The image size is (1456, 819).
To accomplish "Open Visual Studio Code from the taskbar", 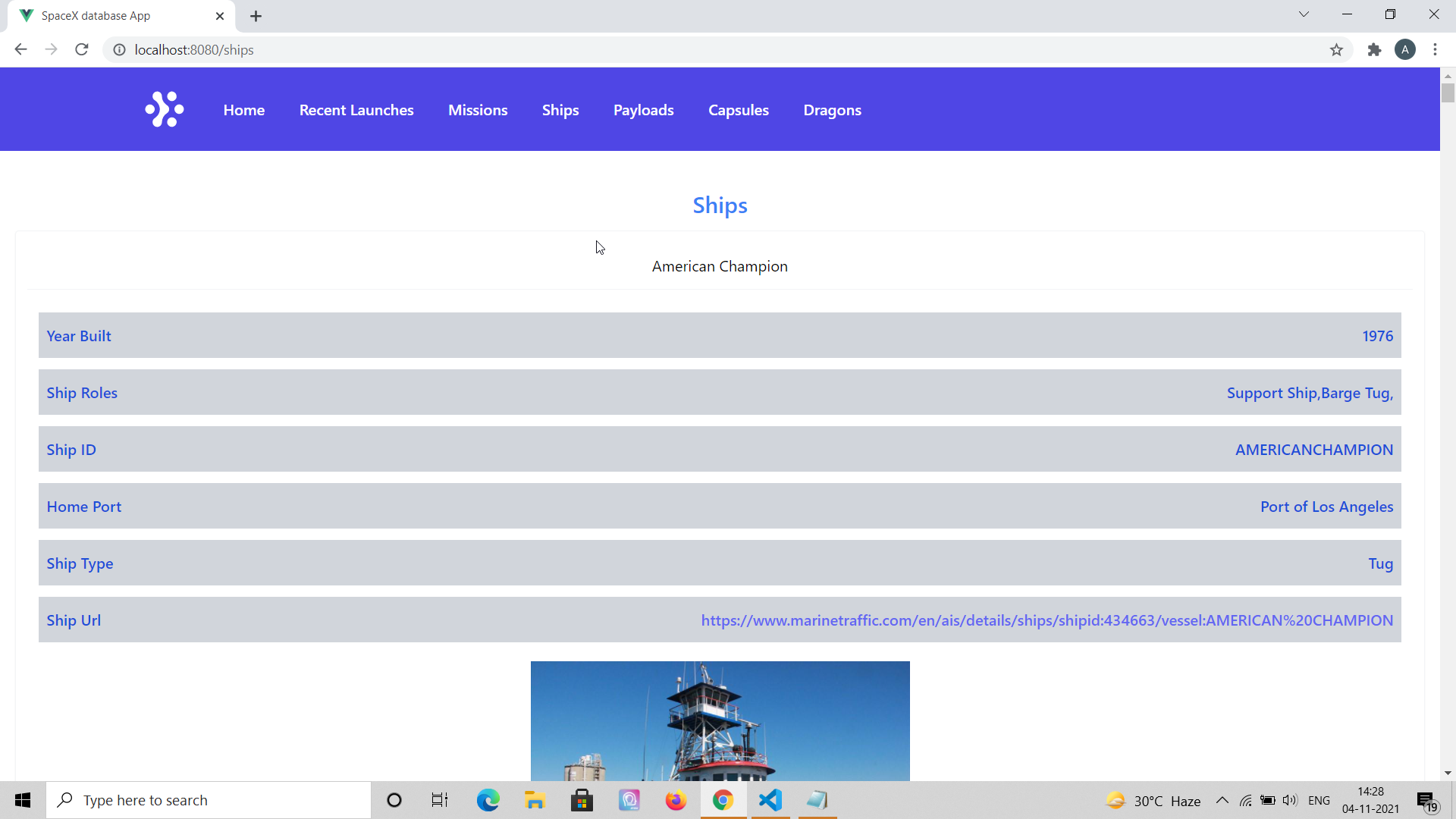I will 770,800.
